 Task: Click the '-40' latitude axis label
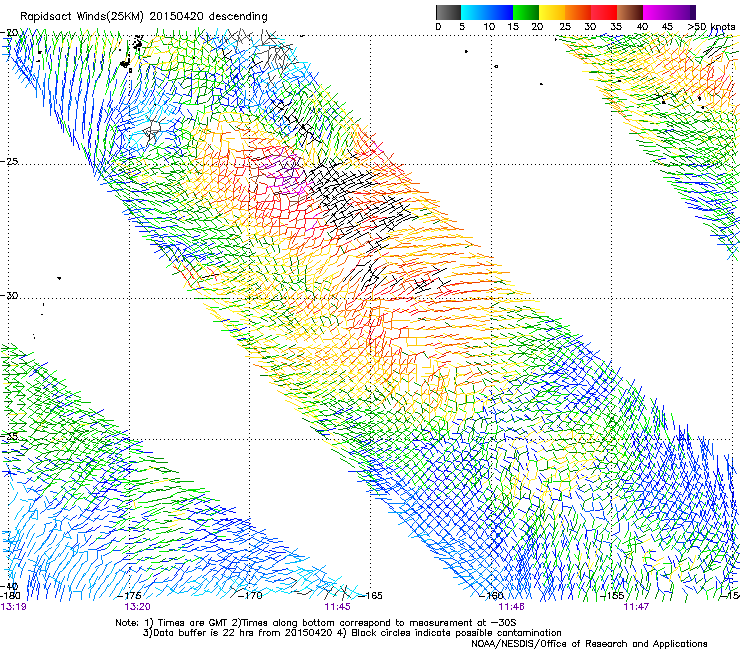9,586
